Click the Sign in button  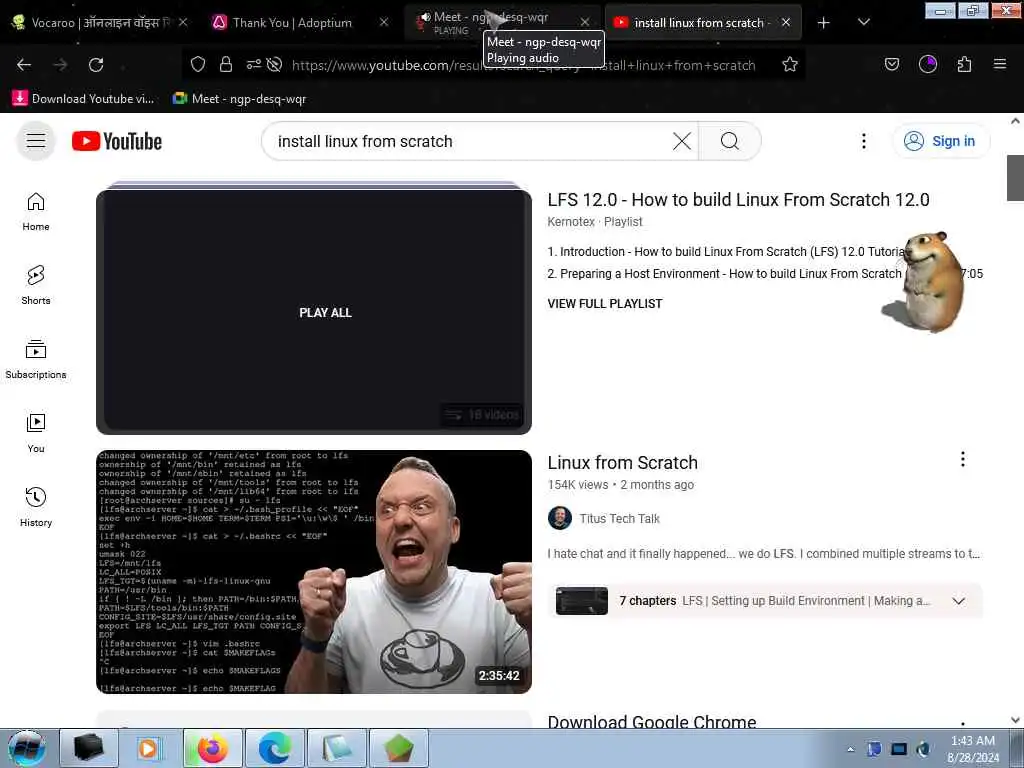click(940, 141)
